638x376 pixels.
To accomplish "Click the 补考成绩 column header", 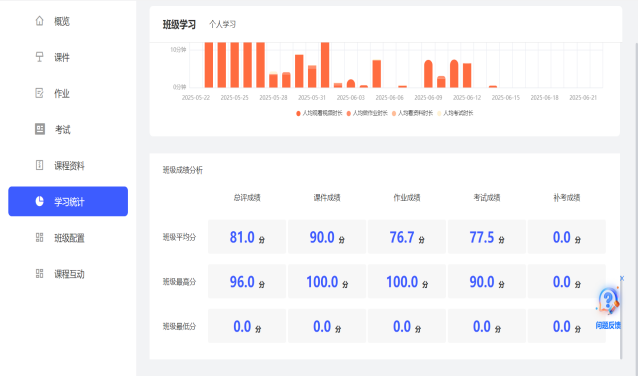I will point(566,198).
